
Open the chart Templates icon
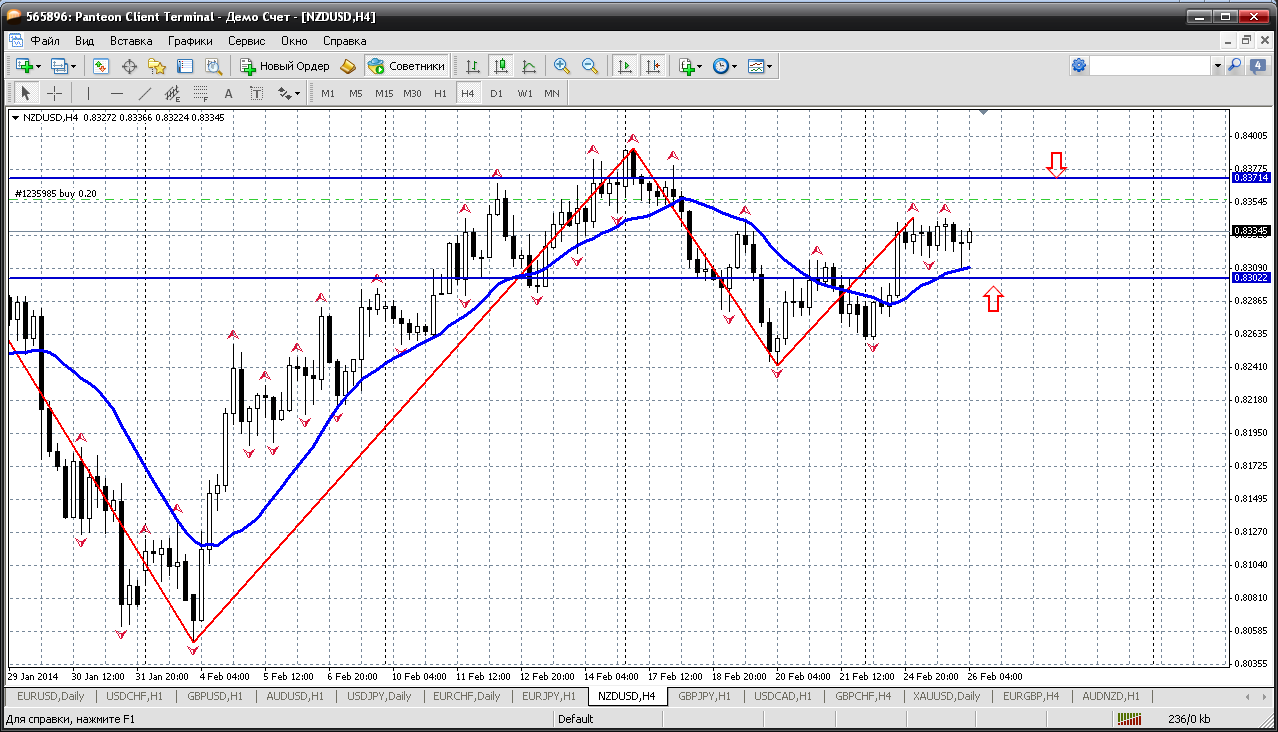point(756,66)
